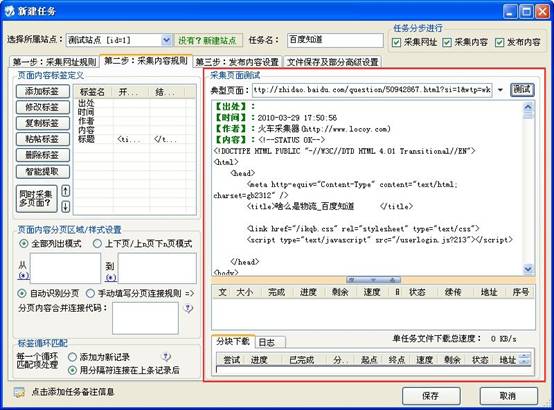Click the (*) wildcard link under 到
Screen dimensions: 554x410
pyautogui.click(x=111, y=278)
